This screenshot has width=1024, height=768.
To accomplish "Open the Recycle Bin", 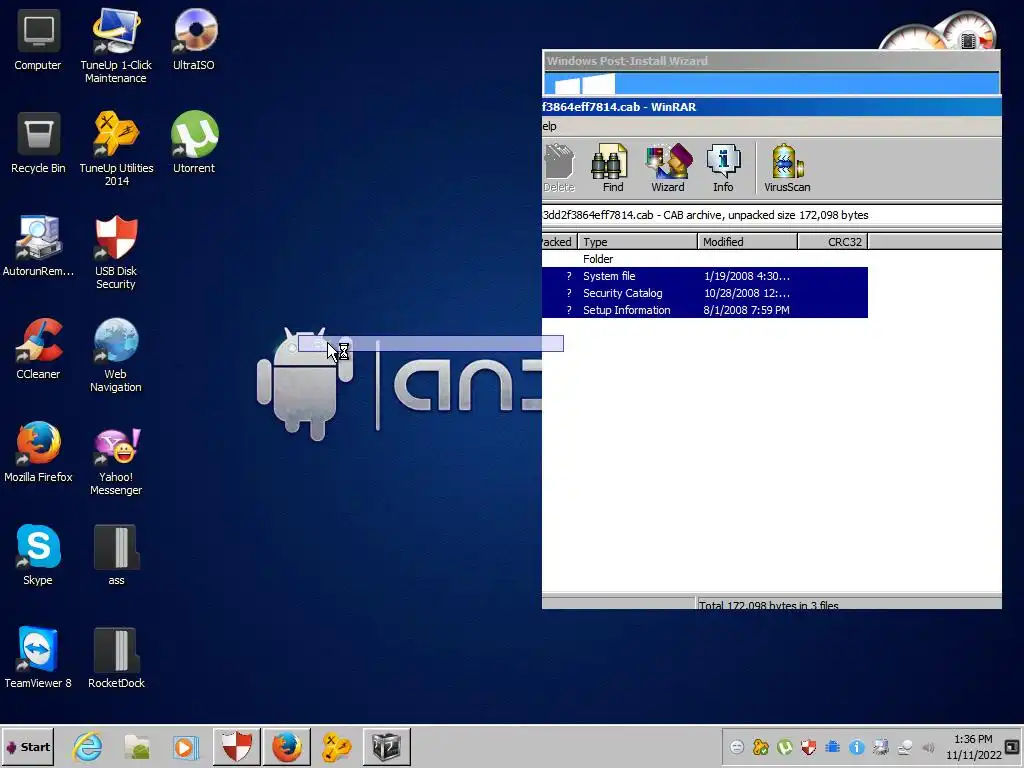I will [38, 143].
